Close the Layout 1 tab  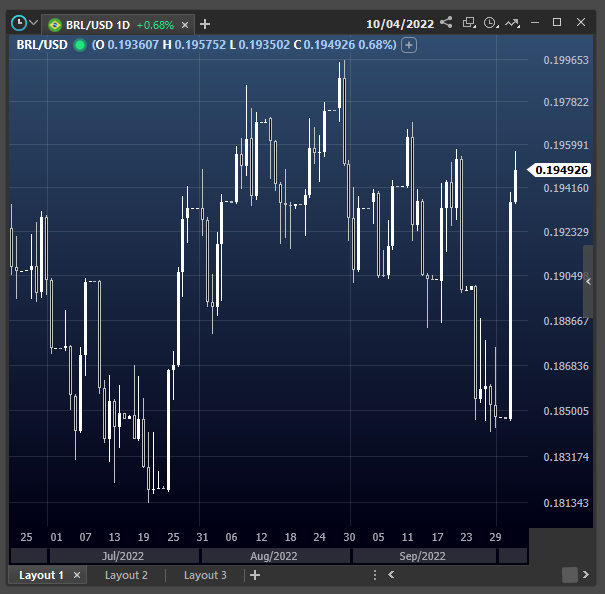[77, 575]
